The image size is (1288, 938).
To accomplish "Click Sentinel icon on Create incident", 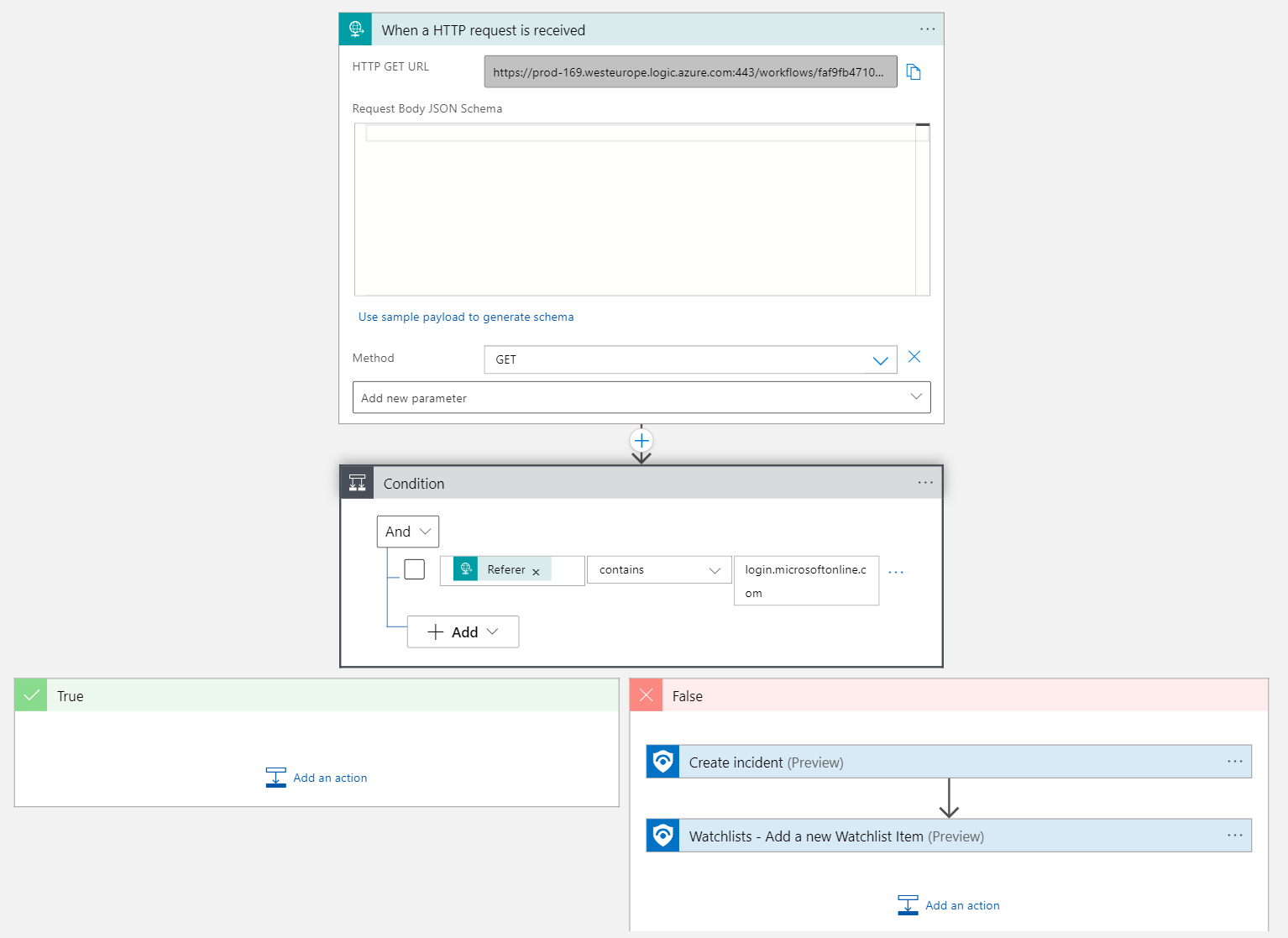I will [662, 762].
